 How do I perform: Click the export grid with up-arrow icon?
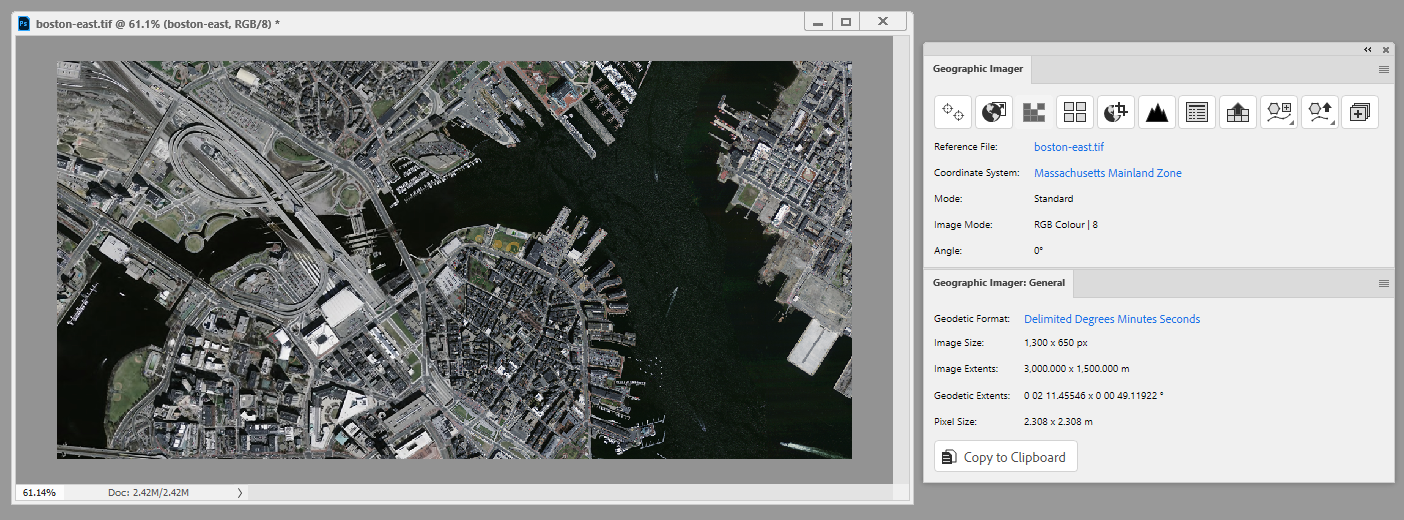(x=1238, y=112)
